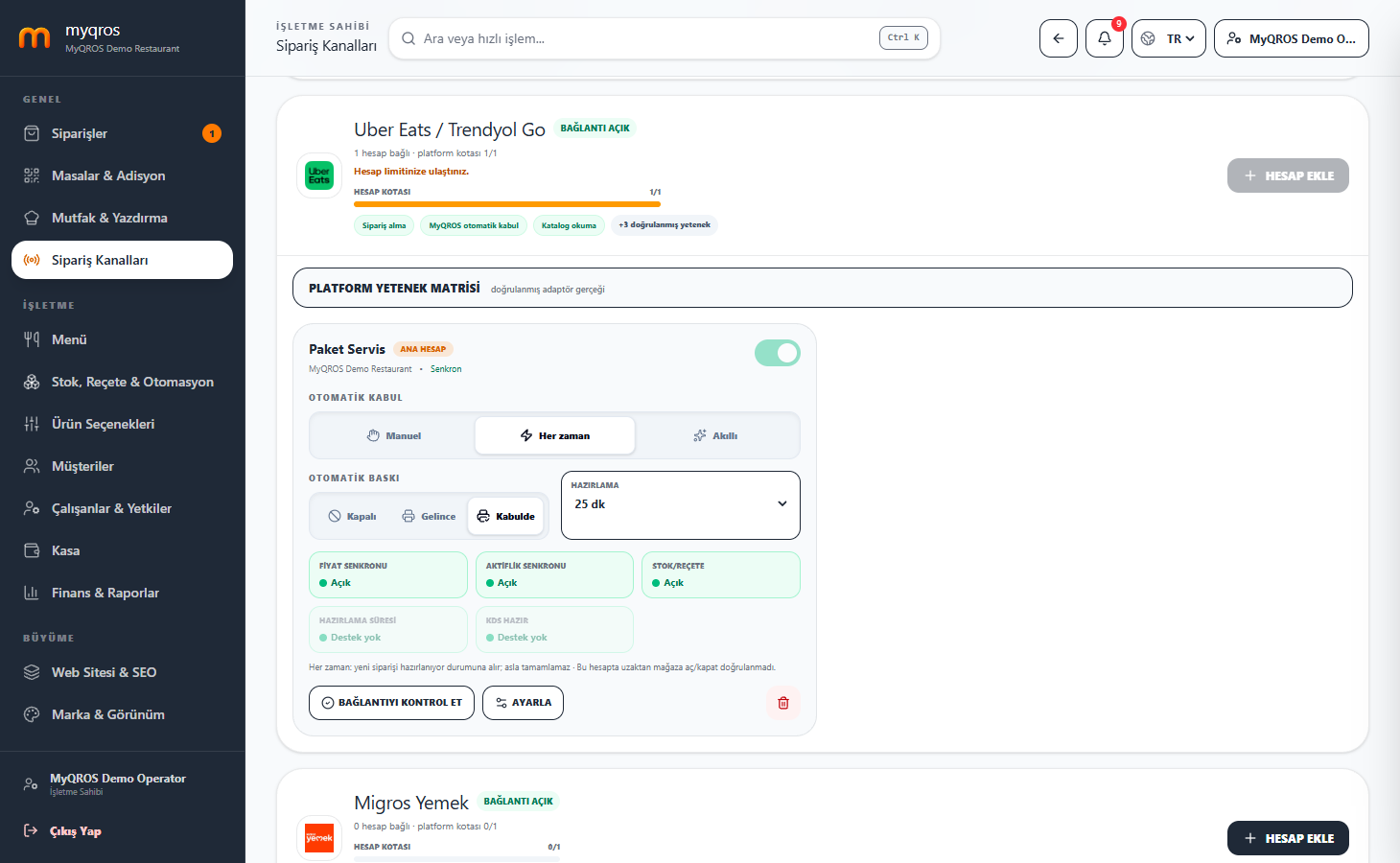Viewport: 1400px width, 863px height.
Task: Set auto print to Kapalı
Action: [352, 516]
